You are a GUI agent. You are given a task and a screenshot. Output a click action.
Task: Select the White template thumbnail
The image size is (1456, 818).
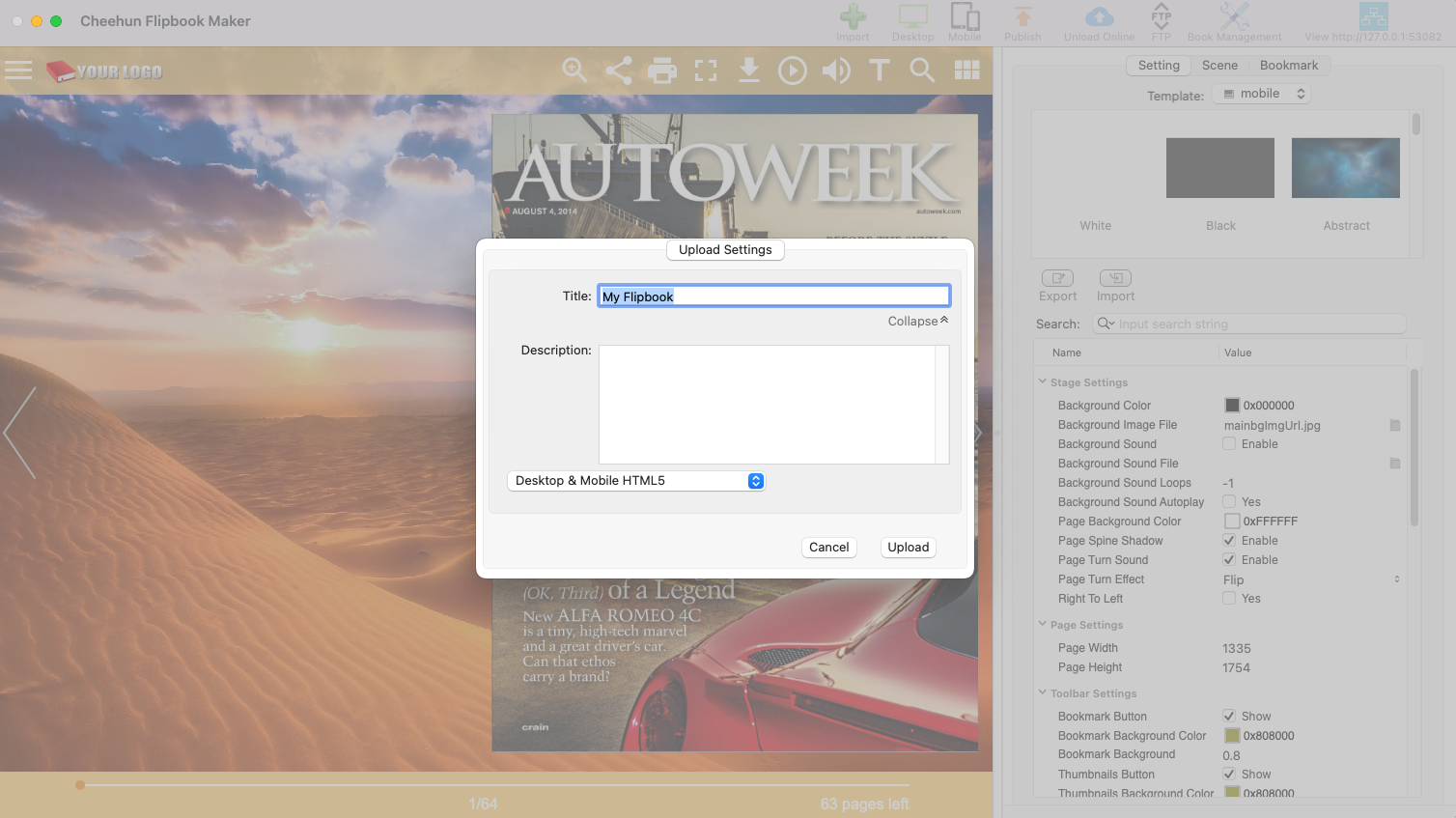point(1095,168)
